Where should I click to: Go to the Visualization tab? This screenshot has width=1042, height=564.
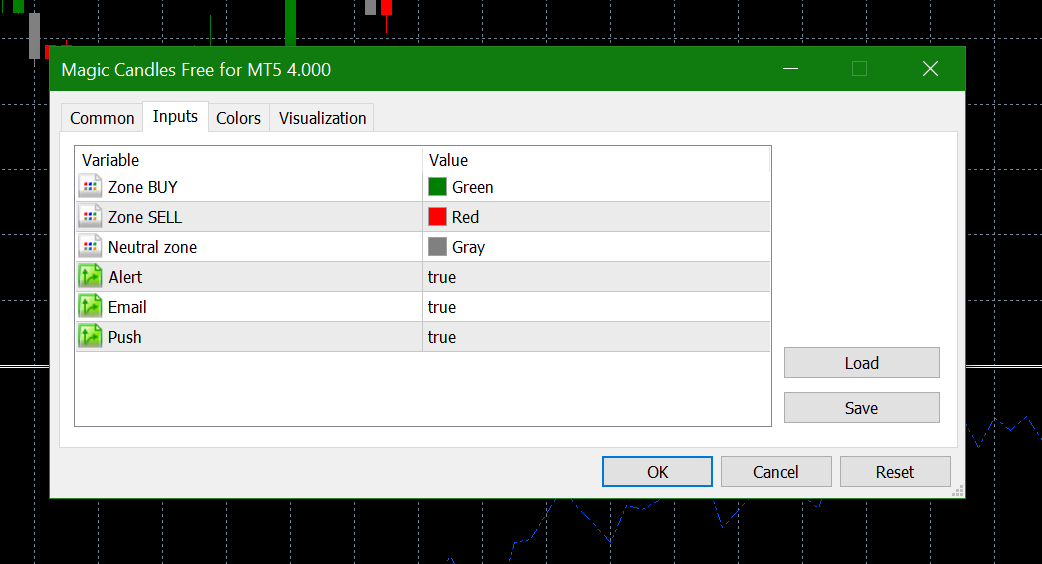322,118
